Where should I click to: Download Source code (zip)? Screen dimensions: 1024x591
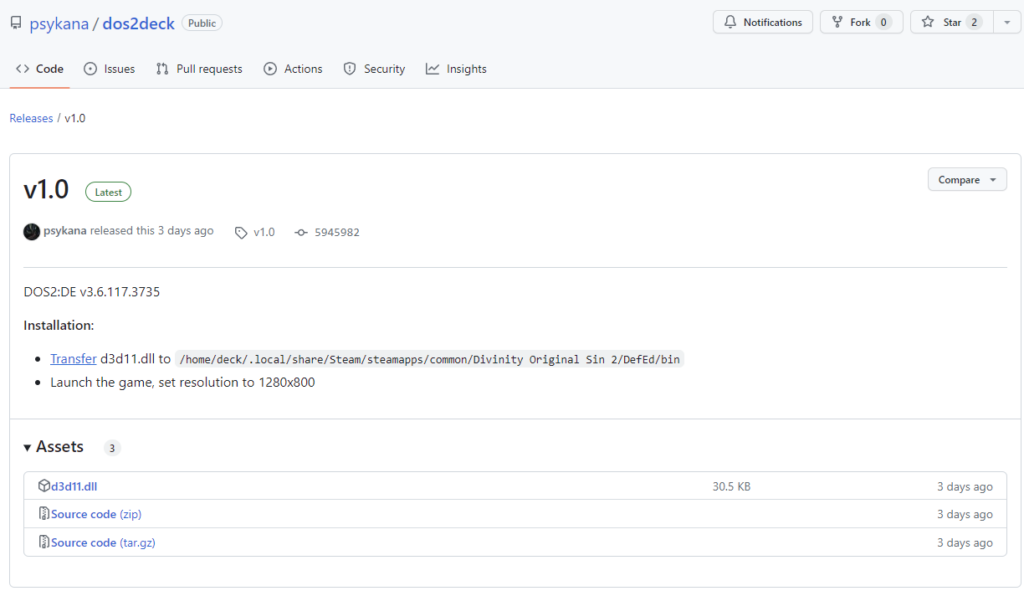tap(96, 514)
